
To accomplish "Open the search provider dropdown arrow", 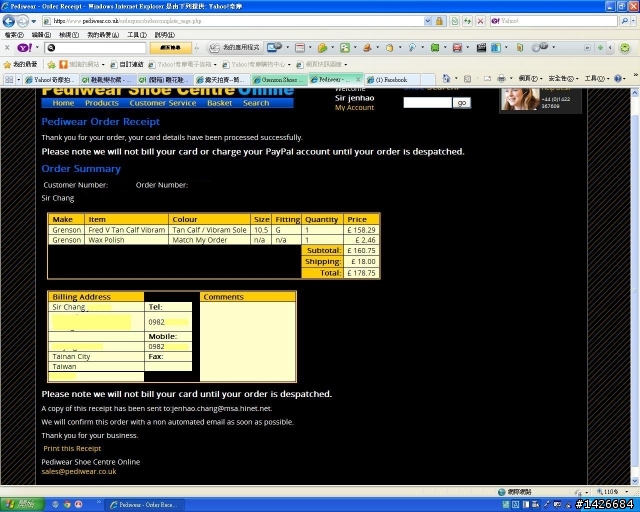I will tap(633, 21).
